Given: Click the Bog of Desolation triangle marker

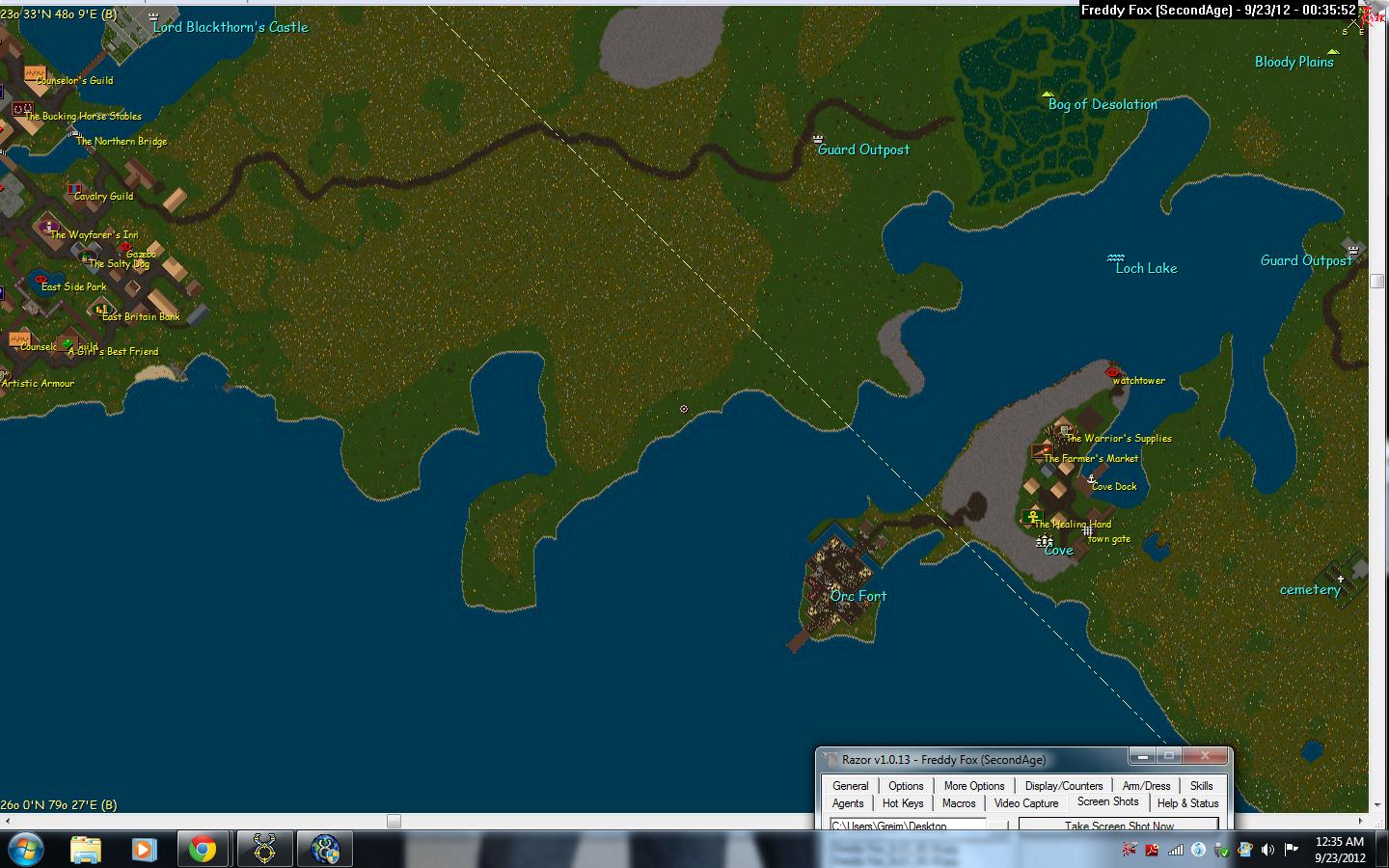Looking at the screenshot, I should coord(1048,94).
